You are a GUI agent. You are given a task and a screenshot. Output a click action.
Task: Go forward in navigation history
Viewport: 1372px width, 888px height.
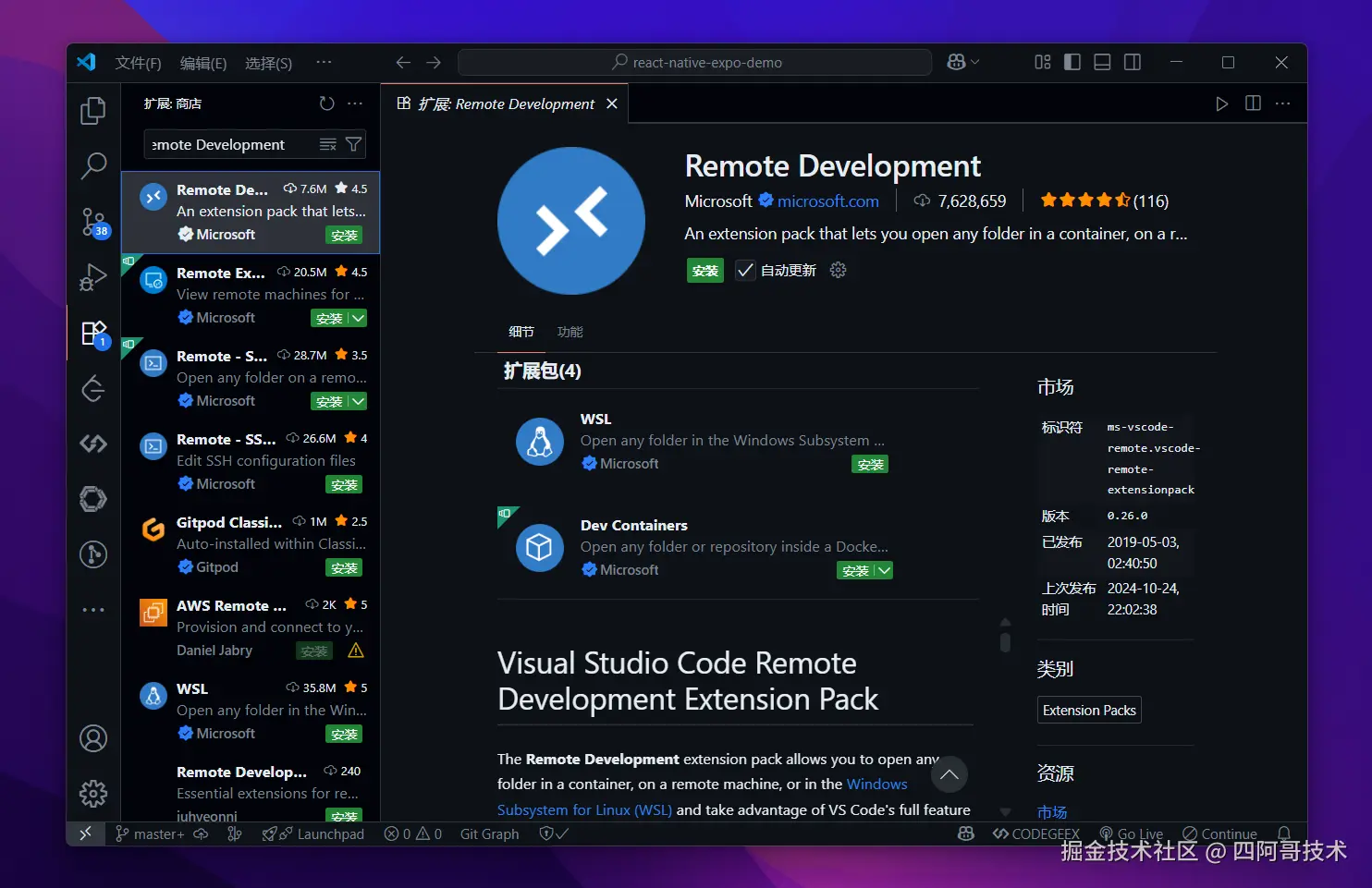434,62
